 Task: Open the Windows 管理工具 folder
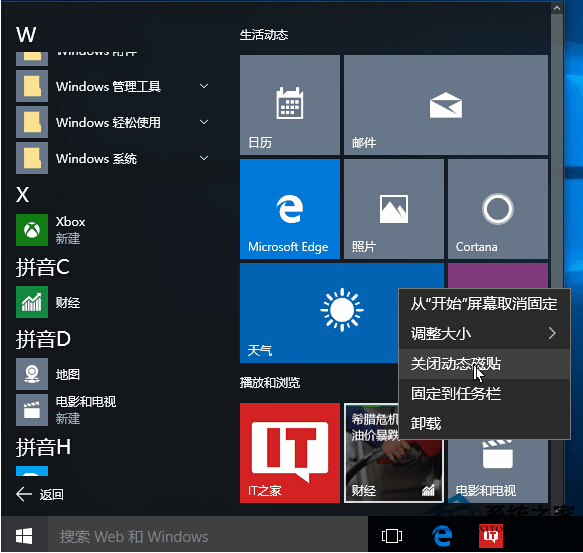(112, 86)
